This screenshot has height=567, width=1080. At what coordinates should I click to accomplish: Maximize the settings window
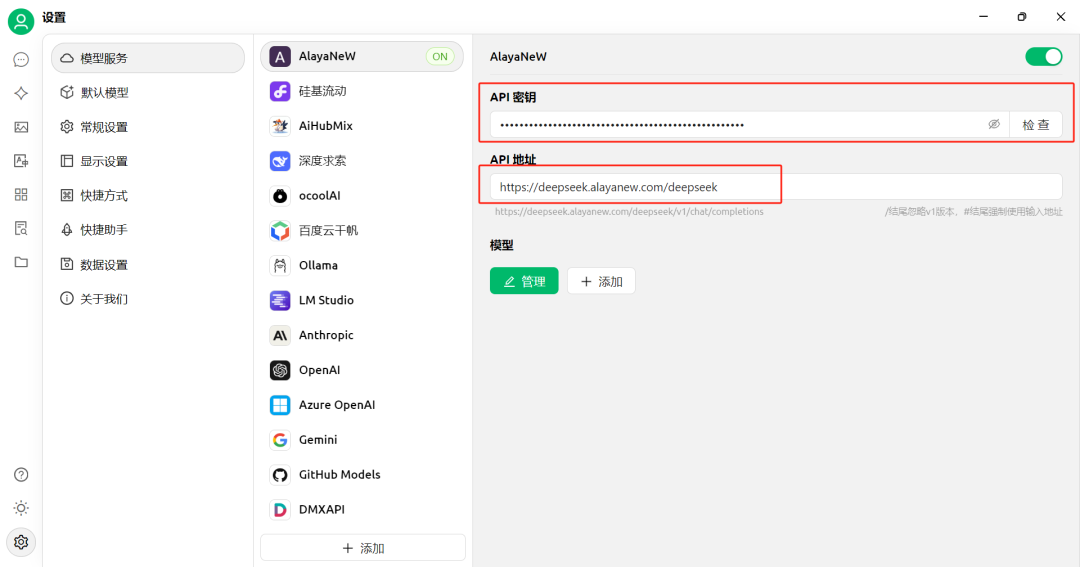(1021, 17)
